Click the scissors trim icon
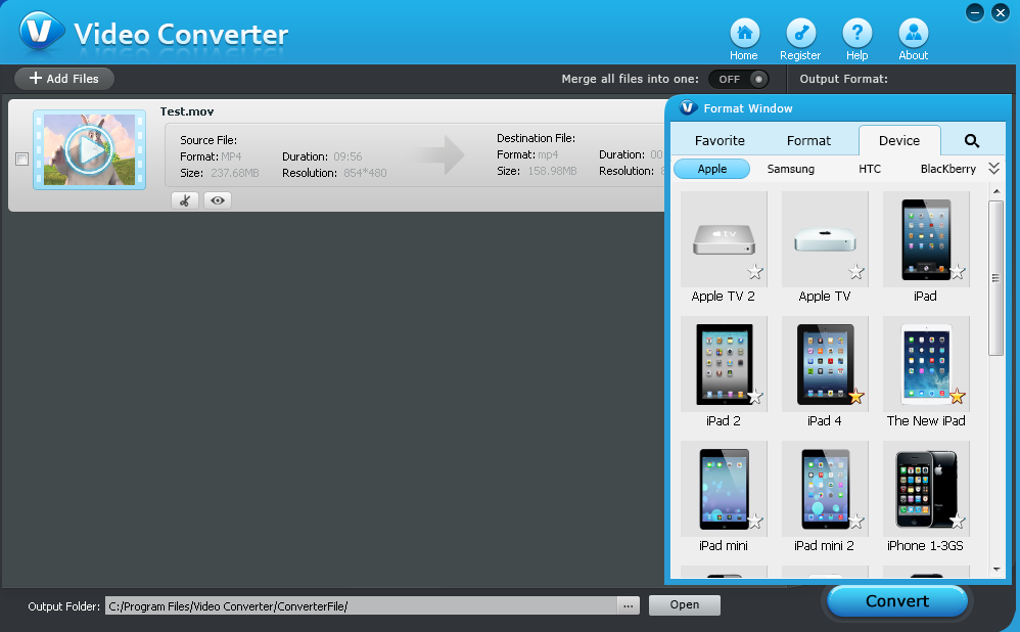Viewport: 1020px width, 632px height. pos(184,201)
